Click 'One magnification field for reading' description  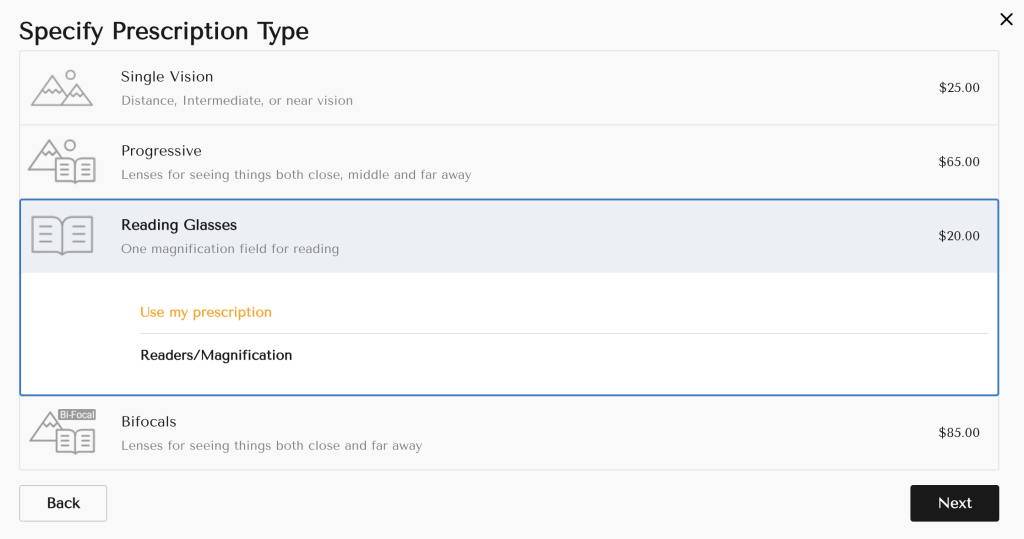click(230, 249)
